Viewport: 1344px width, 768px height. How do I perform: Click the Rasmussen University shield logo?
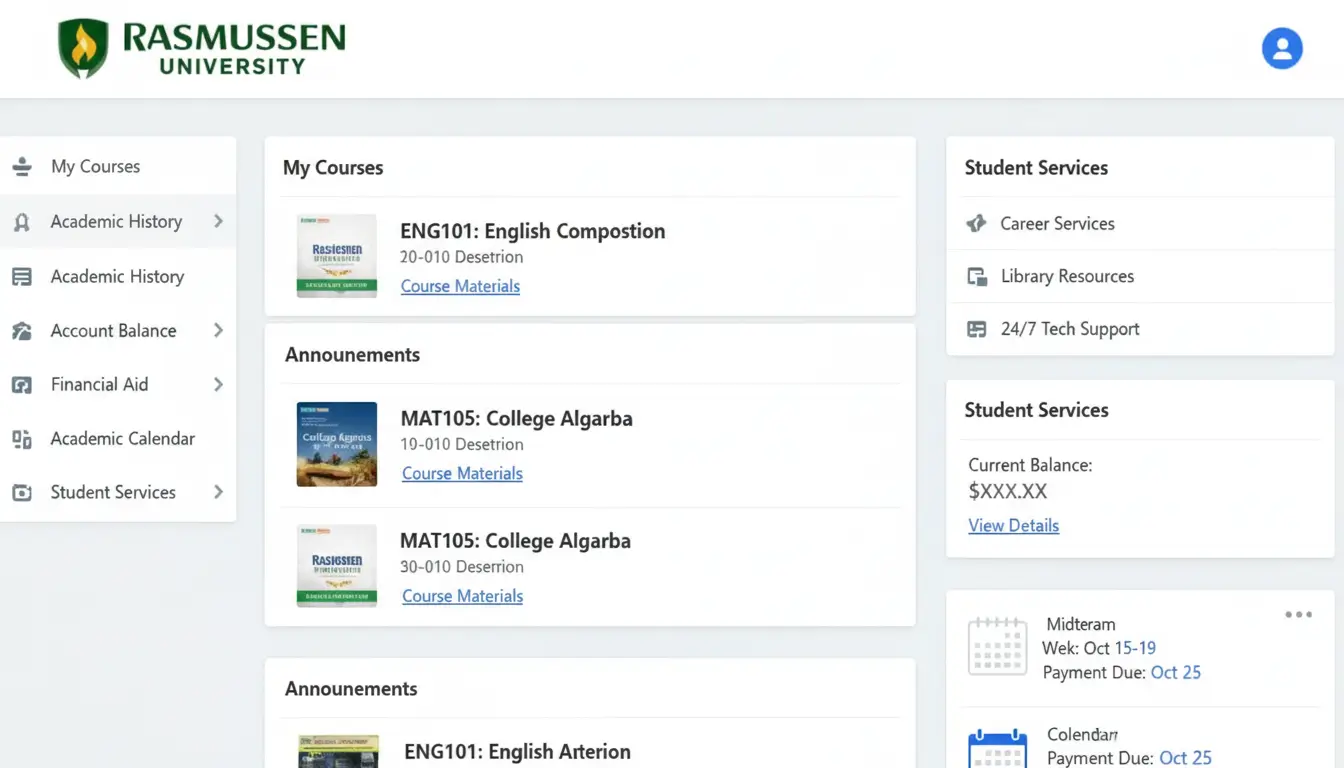[83, 49]
